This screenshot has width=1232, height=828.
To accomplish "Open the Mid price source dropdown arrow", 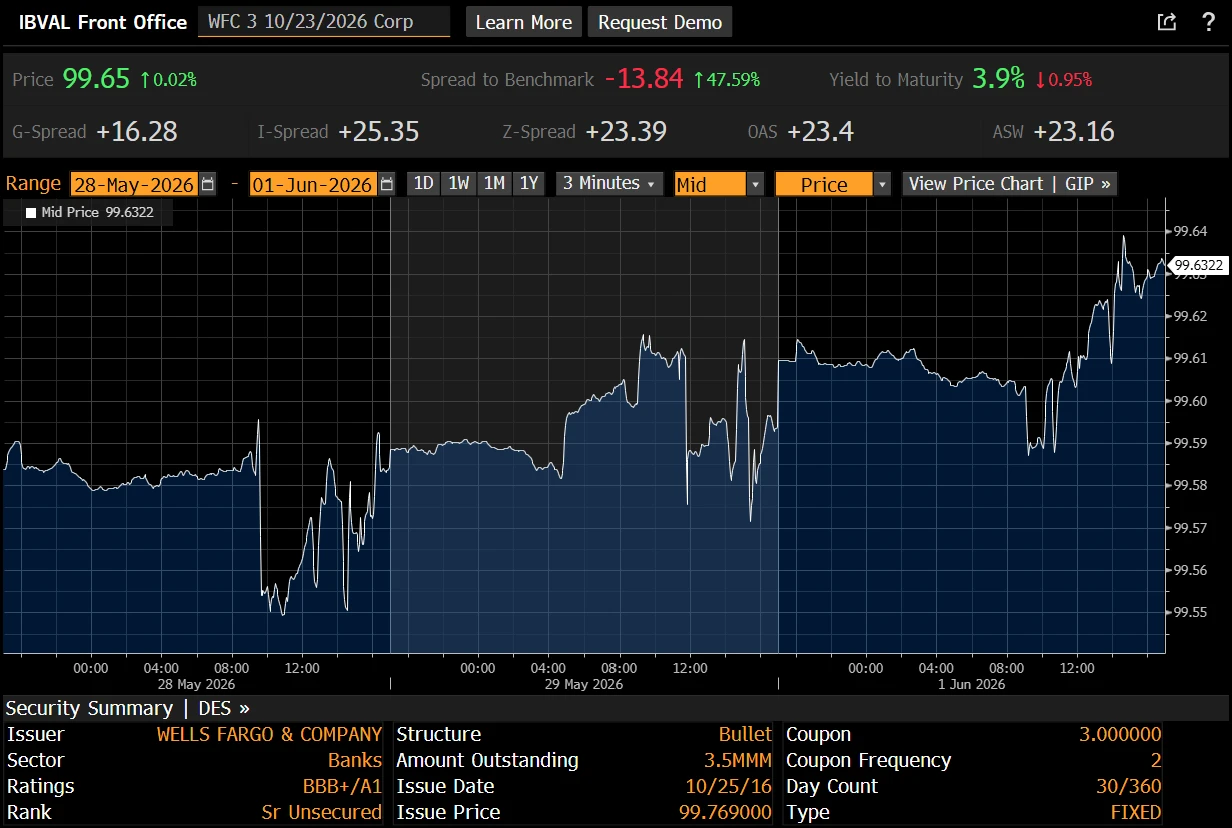I will pyautogui.click(x=755, y=185).
